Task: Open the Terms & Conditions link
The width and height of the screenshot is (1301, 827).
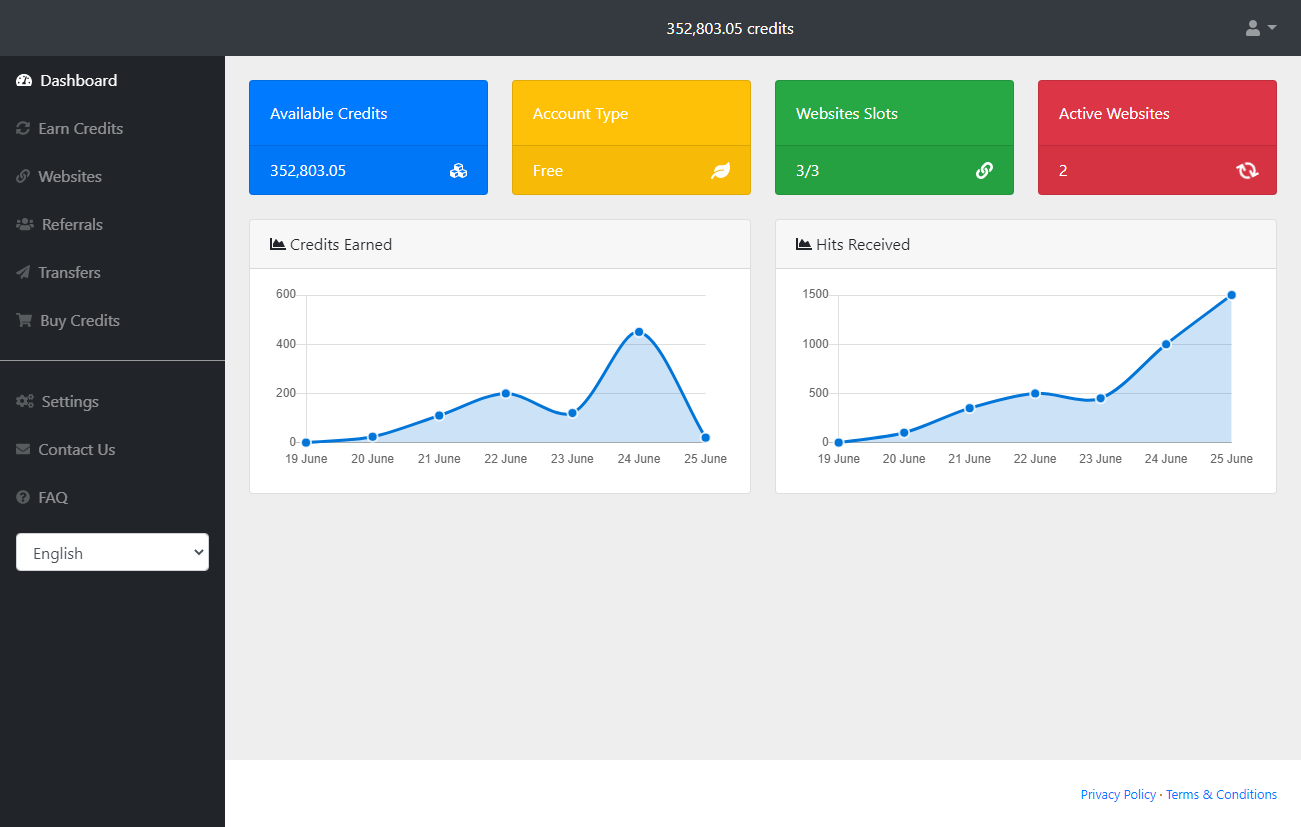Action: point(1221,795)
